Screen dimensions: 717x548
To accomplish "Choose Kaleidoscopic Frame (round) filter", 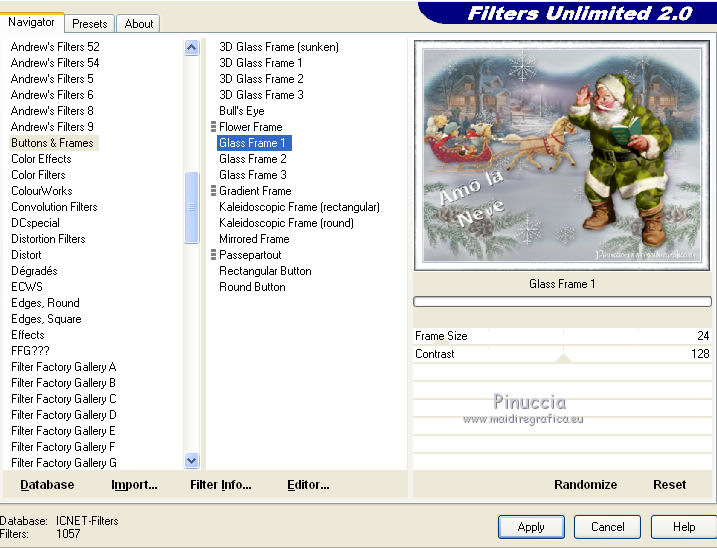I will click(x=286, y=223).
